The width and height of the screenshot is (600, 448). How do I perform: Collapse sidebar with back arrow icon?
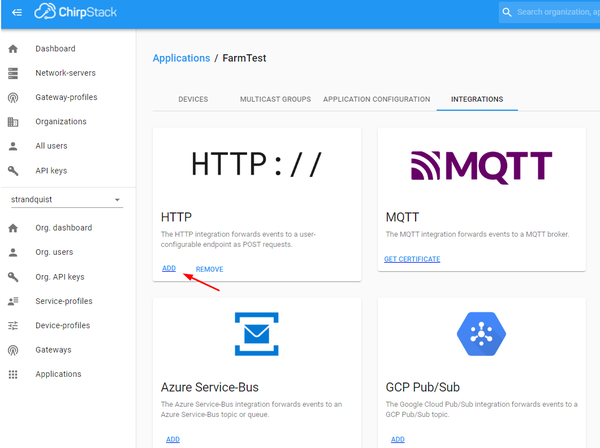pos(16,12)
